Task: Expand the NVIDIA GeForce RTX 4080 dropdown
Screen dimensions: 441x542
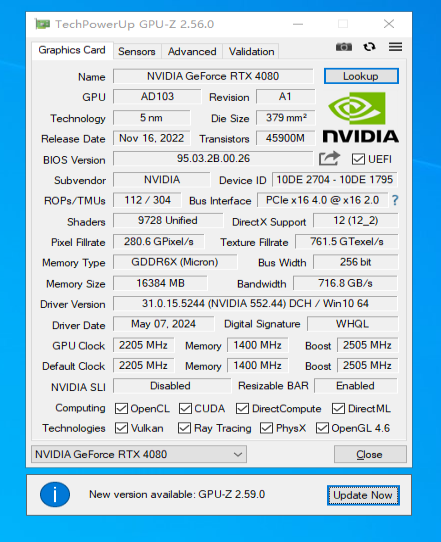Action: (x=139, y=454)
